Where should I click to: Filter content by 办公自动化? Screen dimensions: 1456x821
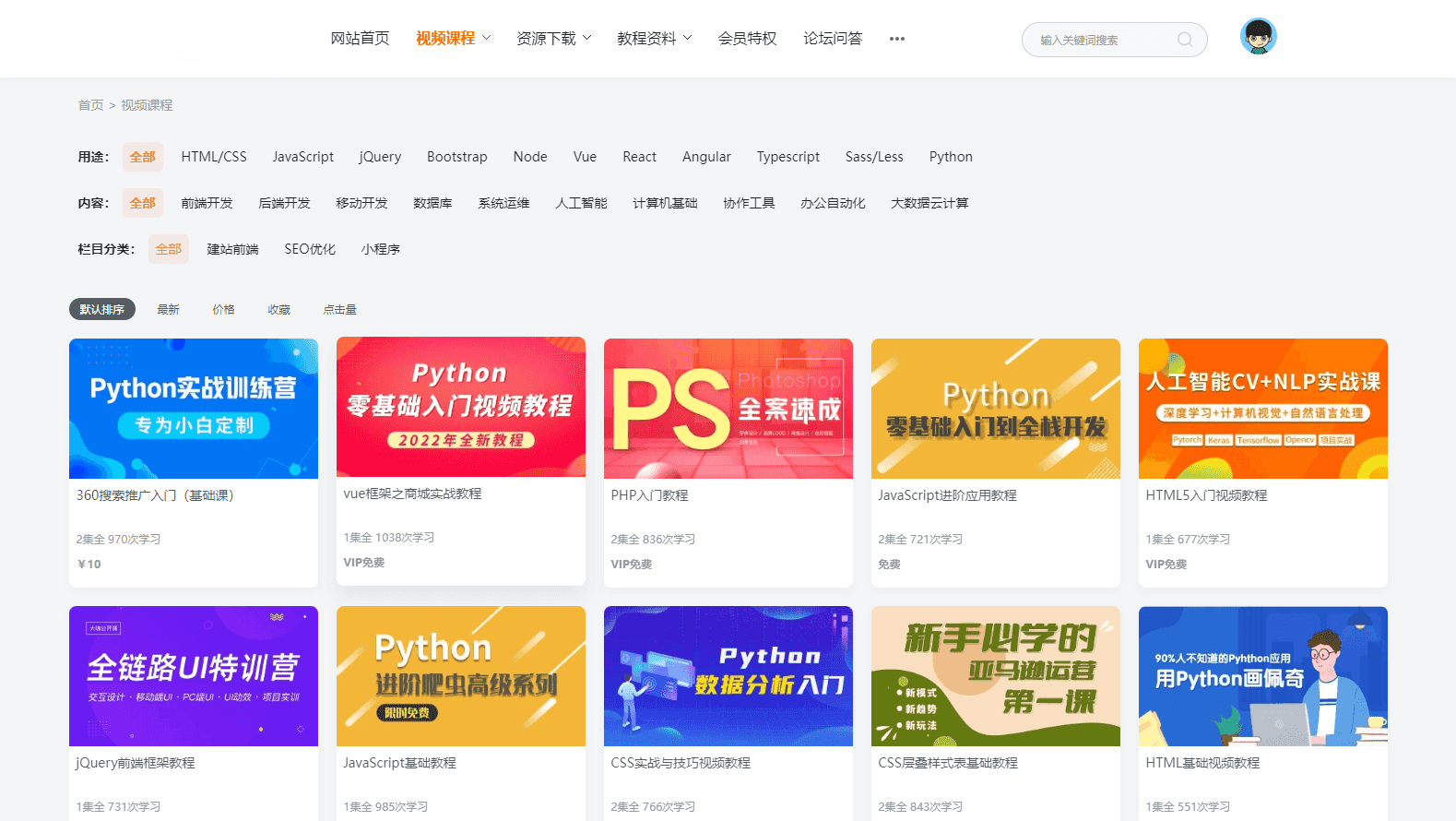(833, 203)
